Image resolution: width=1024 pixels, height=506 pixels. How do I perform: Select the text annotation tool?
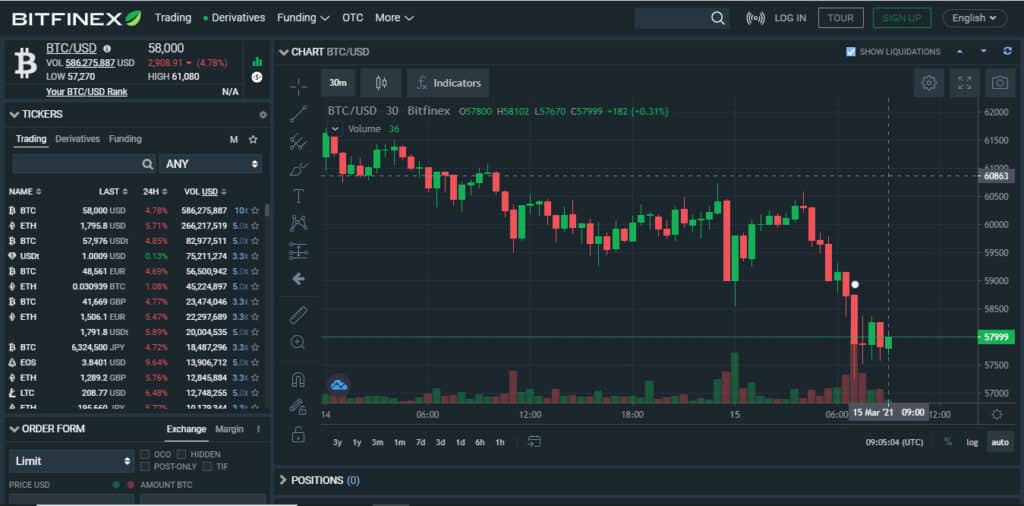[298, 196]
